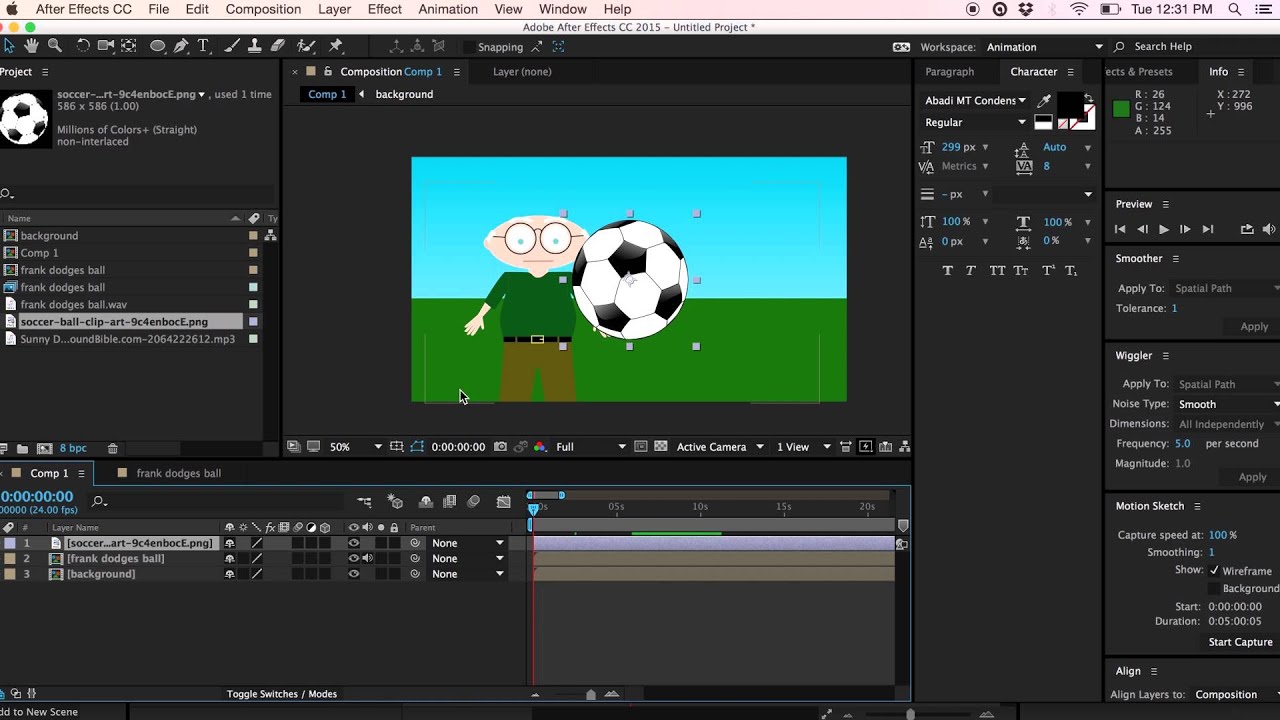Open the Composition menu
This screenshot has width=1280, height=720.
coord(263,9)
